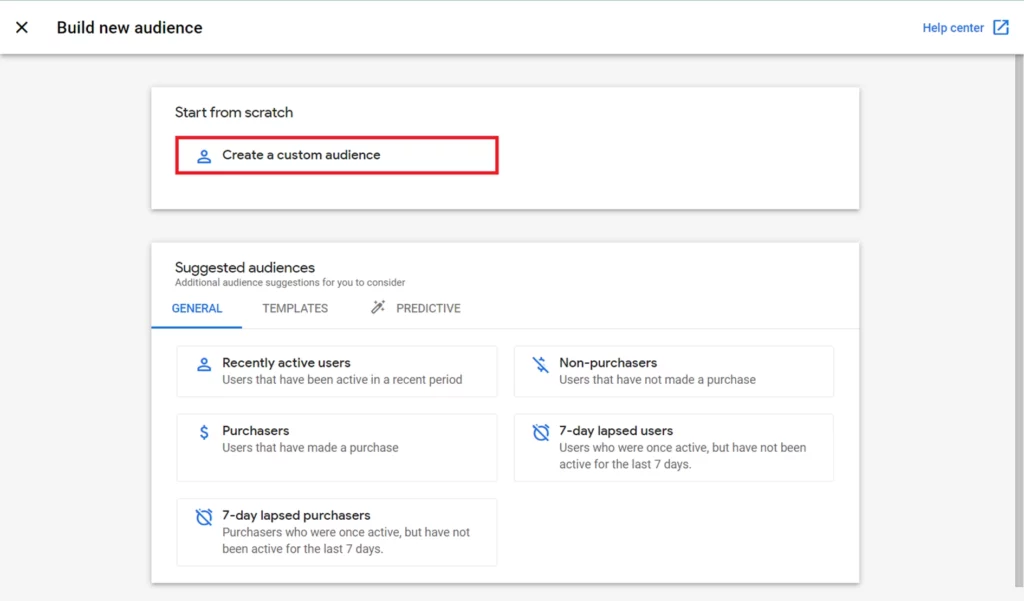Click the 'Users that have made a purchase' description
This screenshot has height=601, width=1024.
[x=310, y=448]
